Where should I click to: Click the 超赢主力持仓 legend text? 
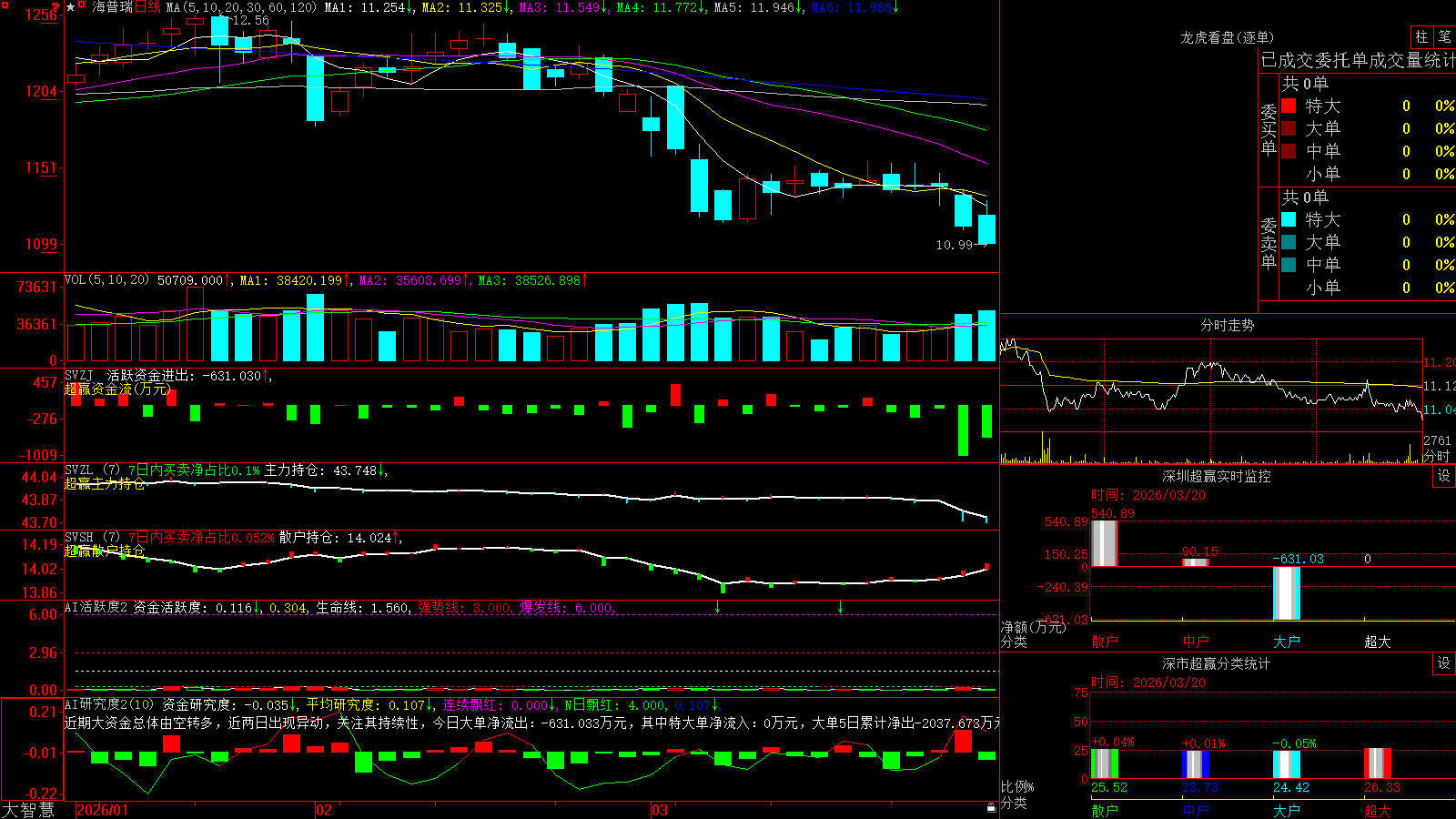tap(105, 483)
